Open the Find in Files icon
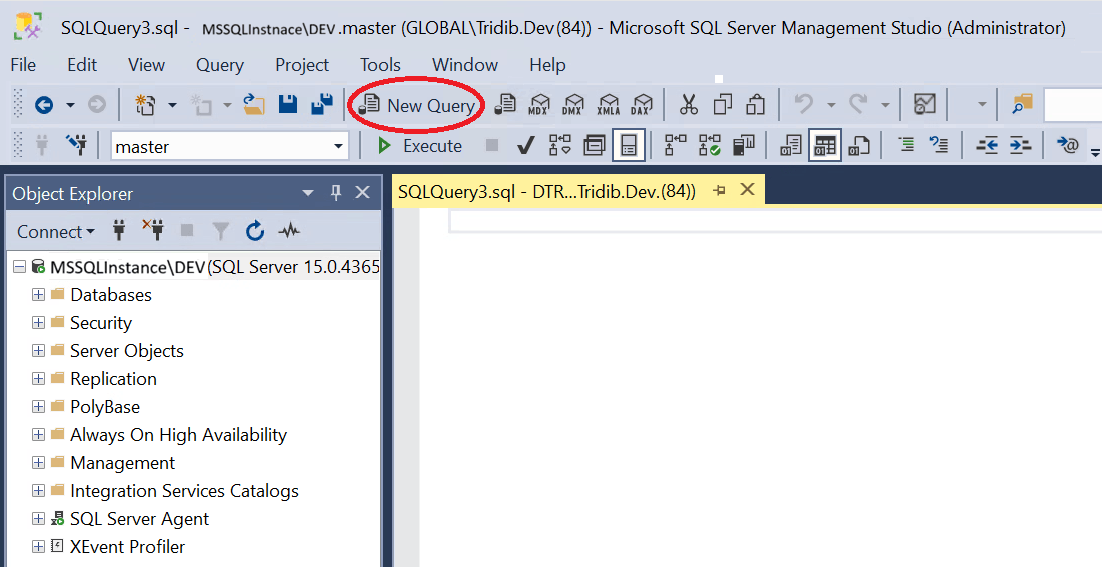Image resolution: width=1102 pixels, height=567 pixels. (1023, 105)
